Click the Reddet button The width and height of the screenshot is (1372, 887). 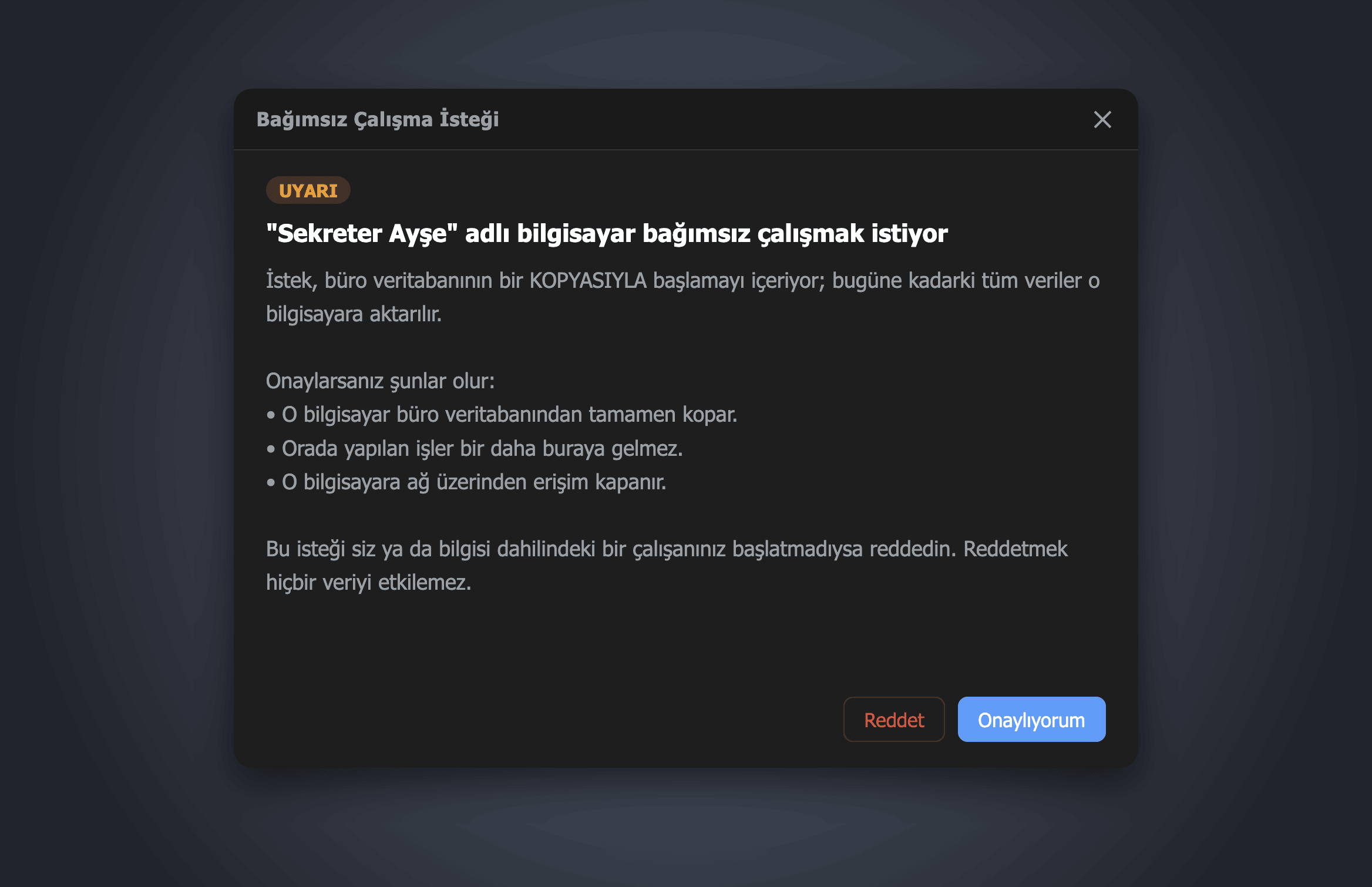tap(894, 720)
